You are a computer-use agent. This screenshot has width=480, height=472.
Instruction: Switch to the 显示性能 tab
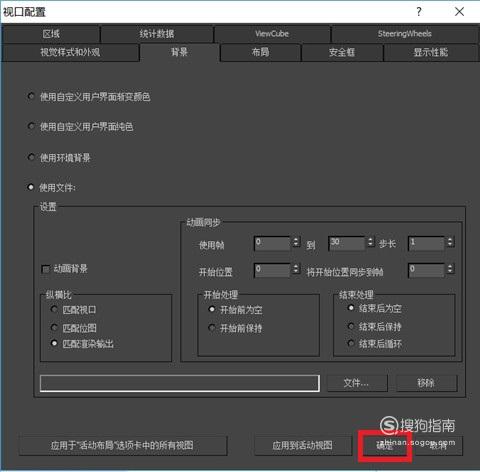point(431,52)
